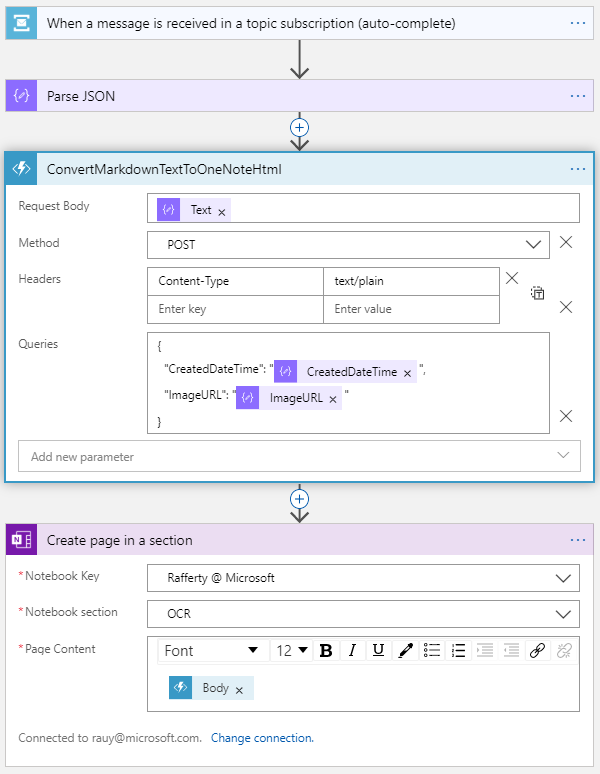Click the insert link icon in editor
Viewport: 600px width, 774px height.
click(x=537, y=650)
